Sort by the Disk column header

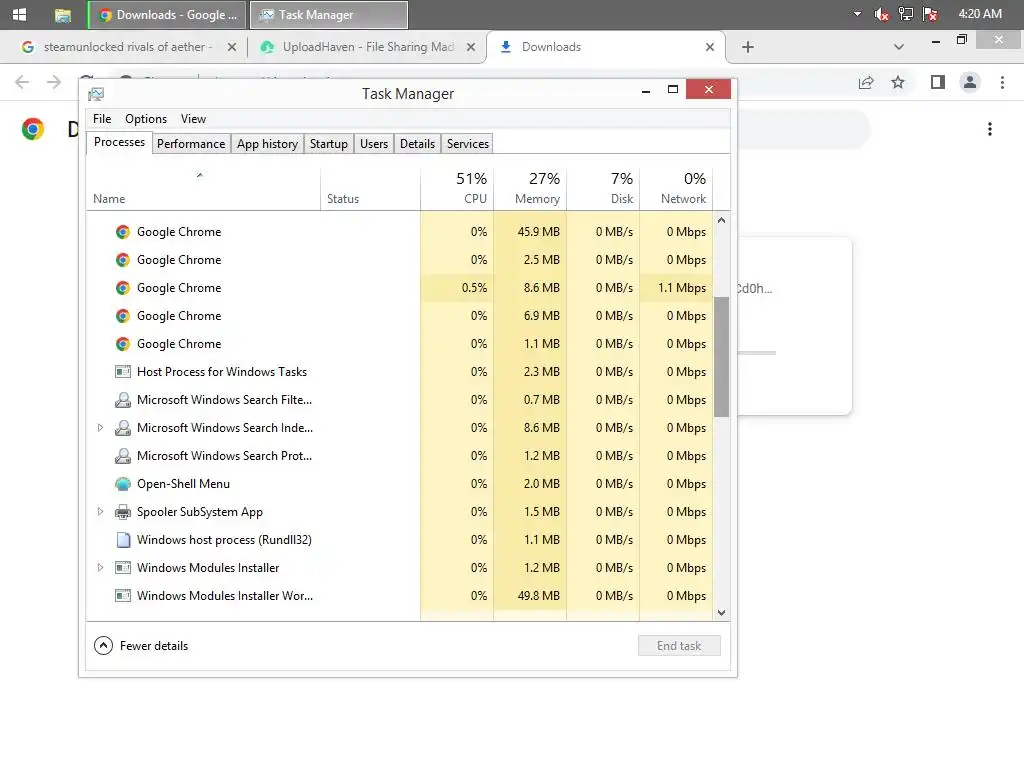coord(603,189)
